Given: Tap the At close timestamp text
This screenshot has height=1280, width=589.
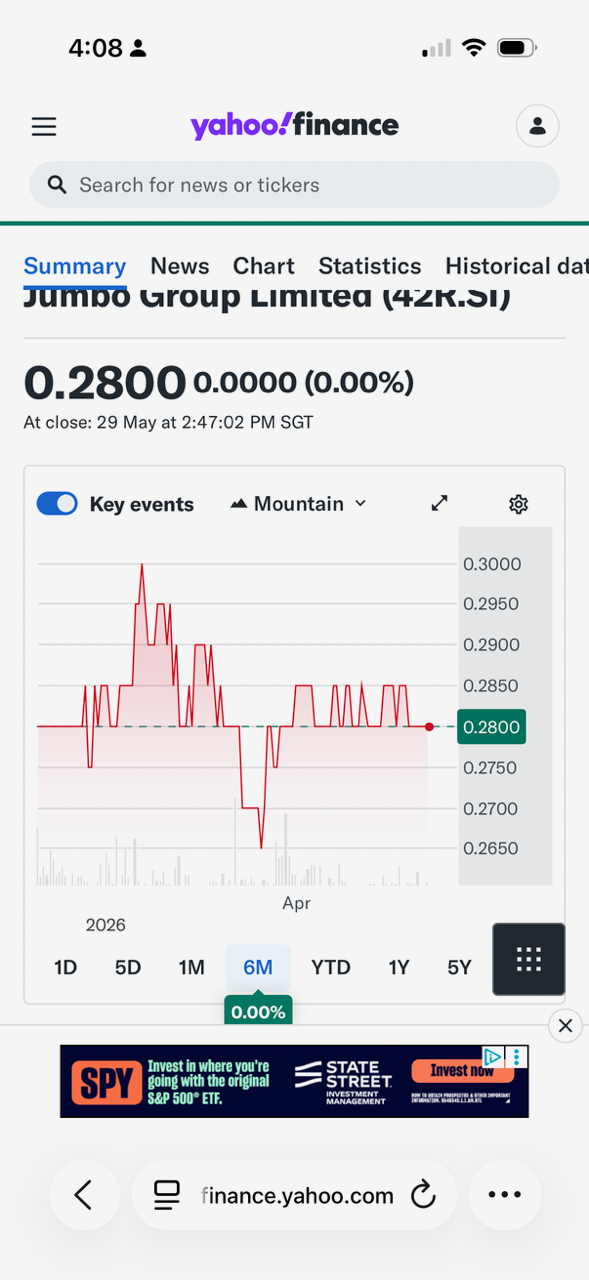Looking at the screenshot, I should tap(168, 422).
